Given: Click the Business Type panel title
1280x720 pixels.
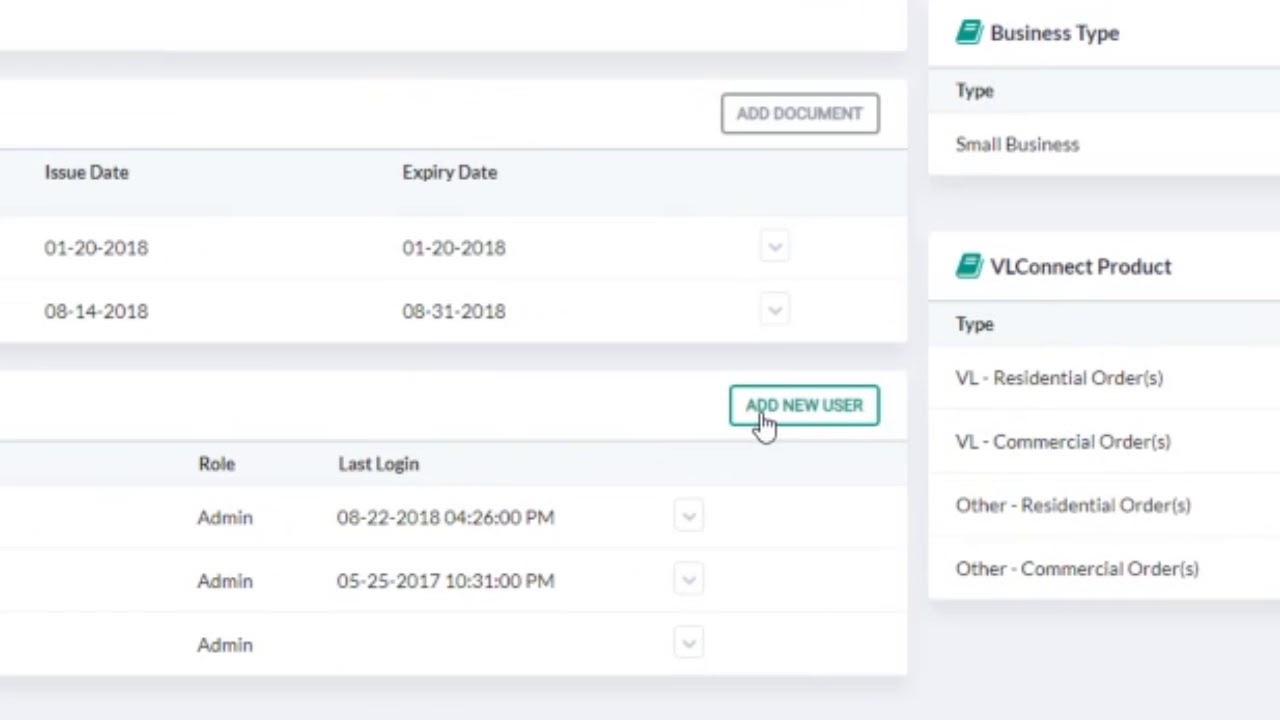Looking at the screenshot, I should 1054,33.
